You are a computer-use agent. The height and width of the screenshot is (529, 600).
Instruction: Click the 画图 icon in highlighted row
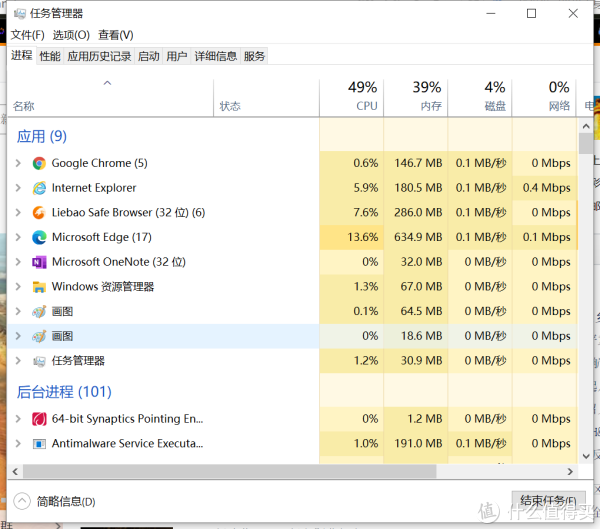(x=39, y=336)
